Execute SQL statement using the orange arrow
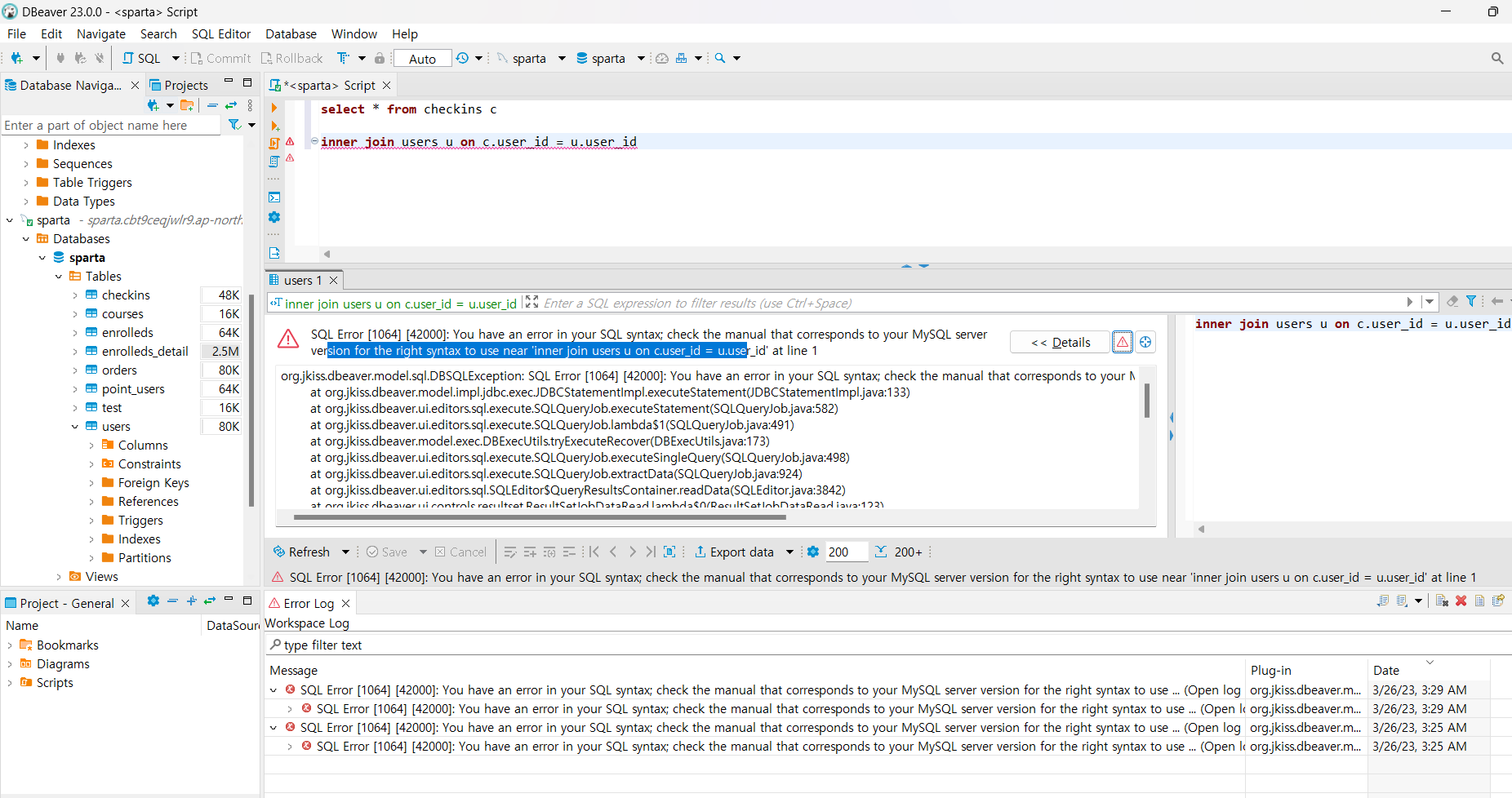 [x=274, y=108]
